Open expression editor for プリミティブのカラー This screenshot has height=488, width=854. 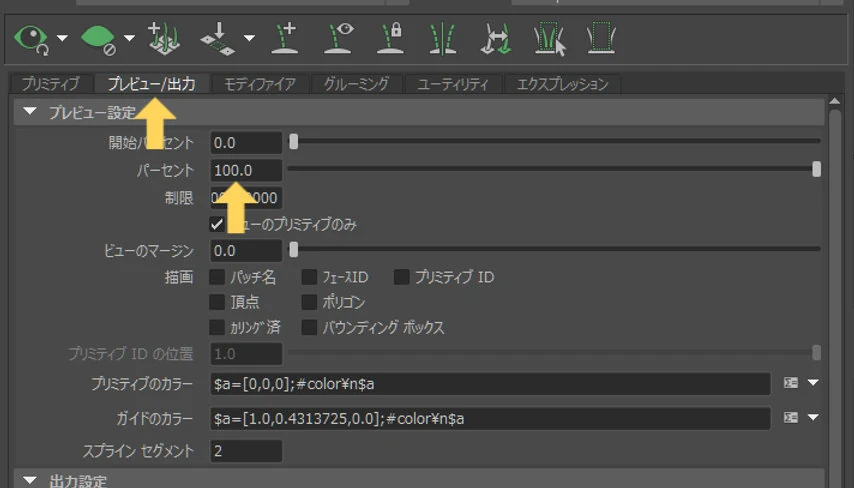791,383
